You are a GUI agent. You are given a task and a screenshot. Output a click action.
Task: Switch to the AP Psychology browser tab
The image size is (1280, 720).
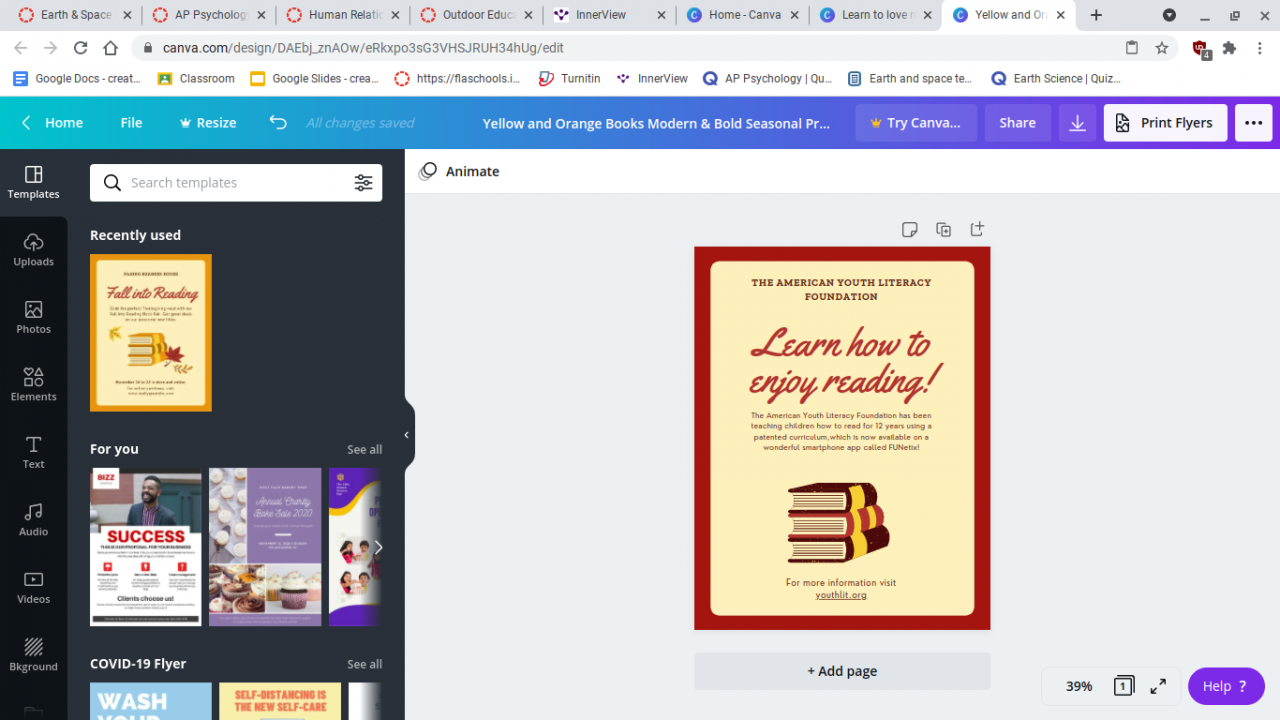point(207,15)
